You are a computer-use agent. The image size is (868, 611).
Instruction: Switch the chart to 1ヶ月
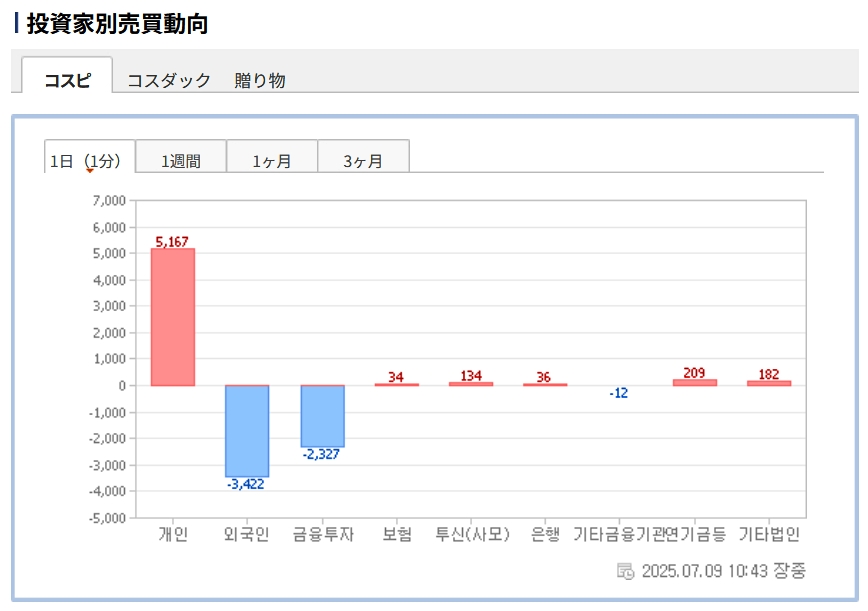click(272, 160)
